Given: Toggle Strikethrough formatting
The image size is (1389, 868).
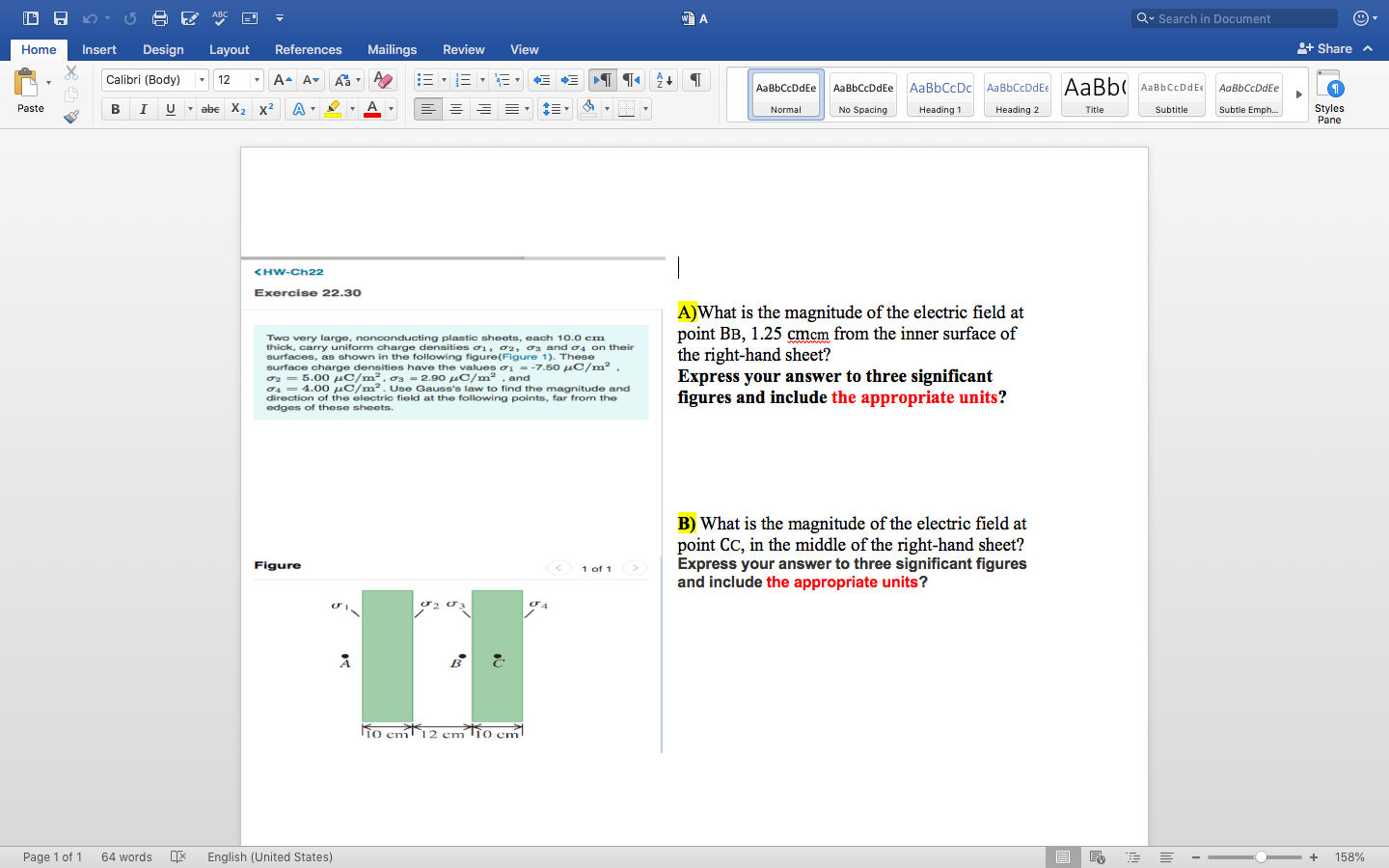Looking at the screenshot, I should (210, 109).
